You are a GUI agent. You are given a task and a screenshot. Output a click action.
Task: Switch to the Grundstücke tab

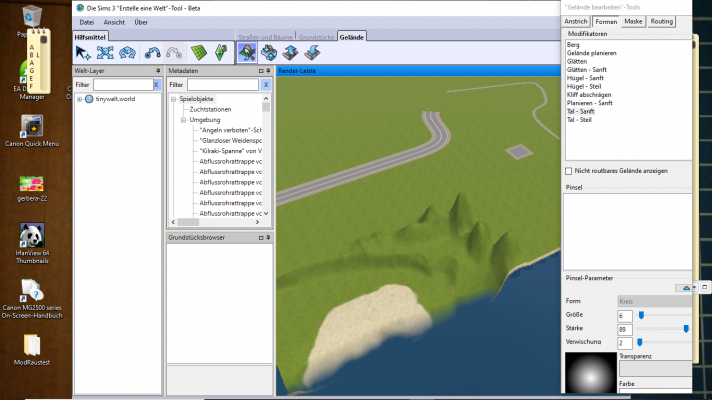click(316, 37)
